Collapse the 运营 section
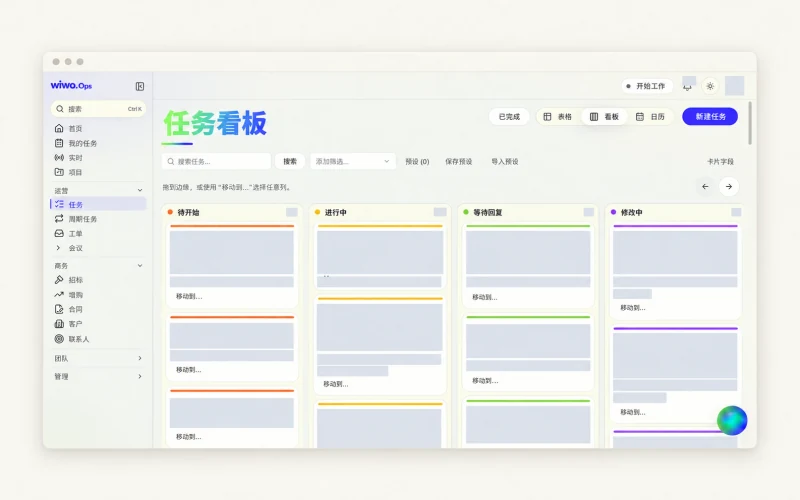This screenshot has width=800, height=500. (140, 190)
